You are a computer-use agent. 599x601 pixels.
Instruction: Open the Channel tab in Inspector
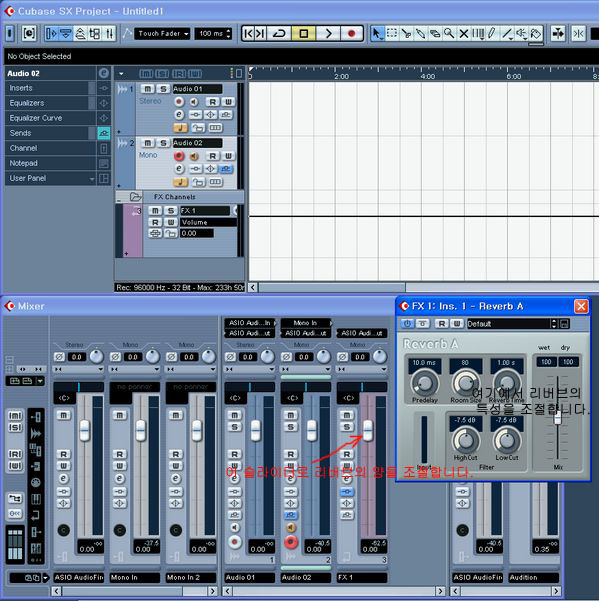coord(51,148)
